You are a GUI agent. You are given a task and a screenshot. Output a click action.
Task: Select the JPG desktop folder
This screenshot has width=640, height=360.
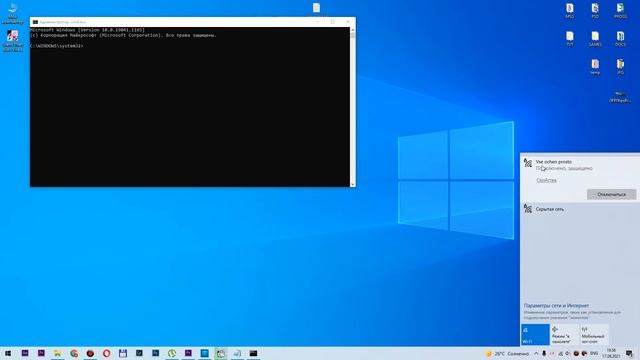pyautogui.click(x=620, y=67)
